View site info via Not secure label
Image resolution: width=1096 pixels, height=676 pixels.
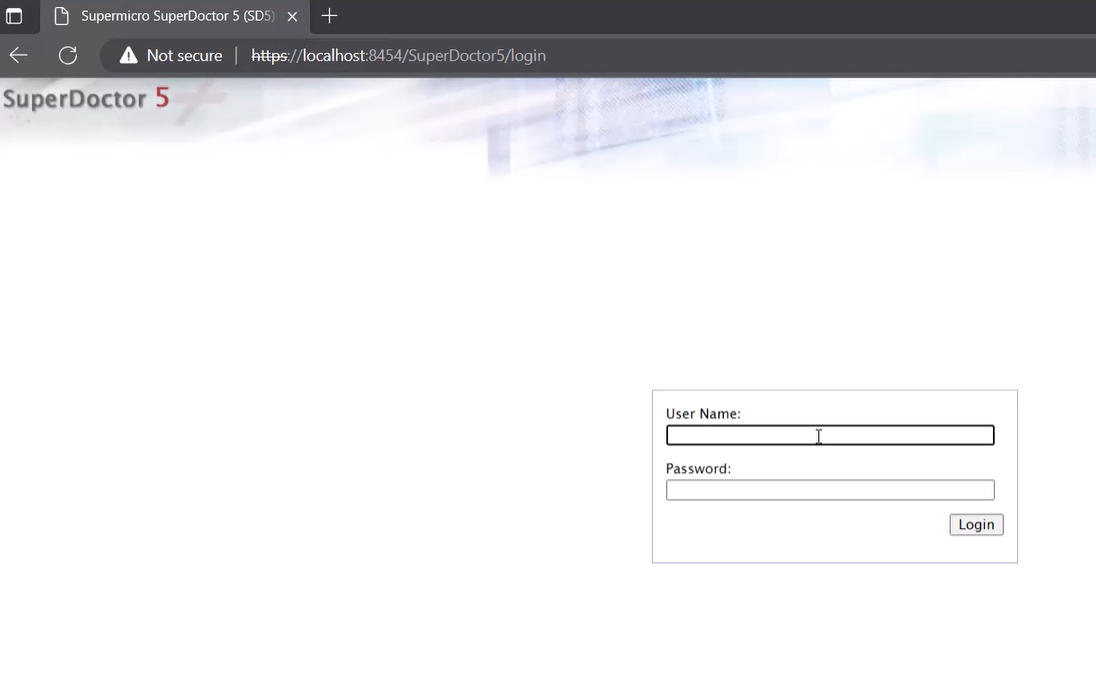[184, 55]
